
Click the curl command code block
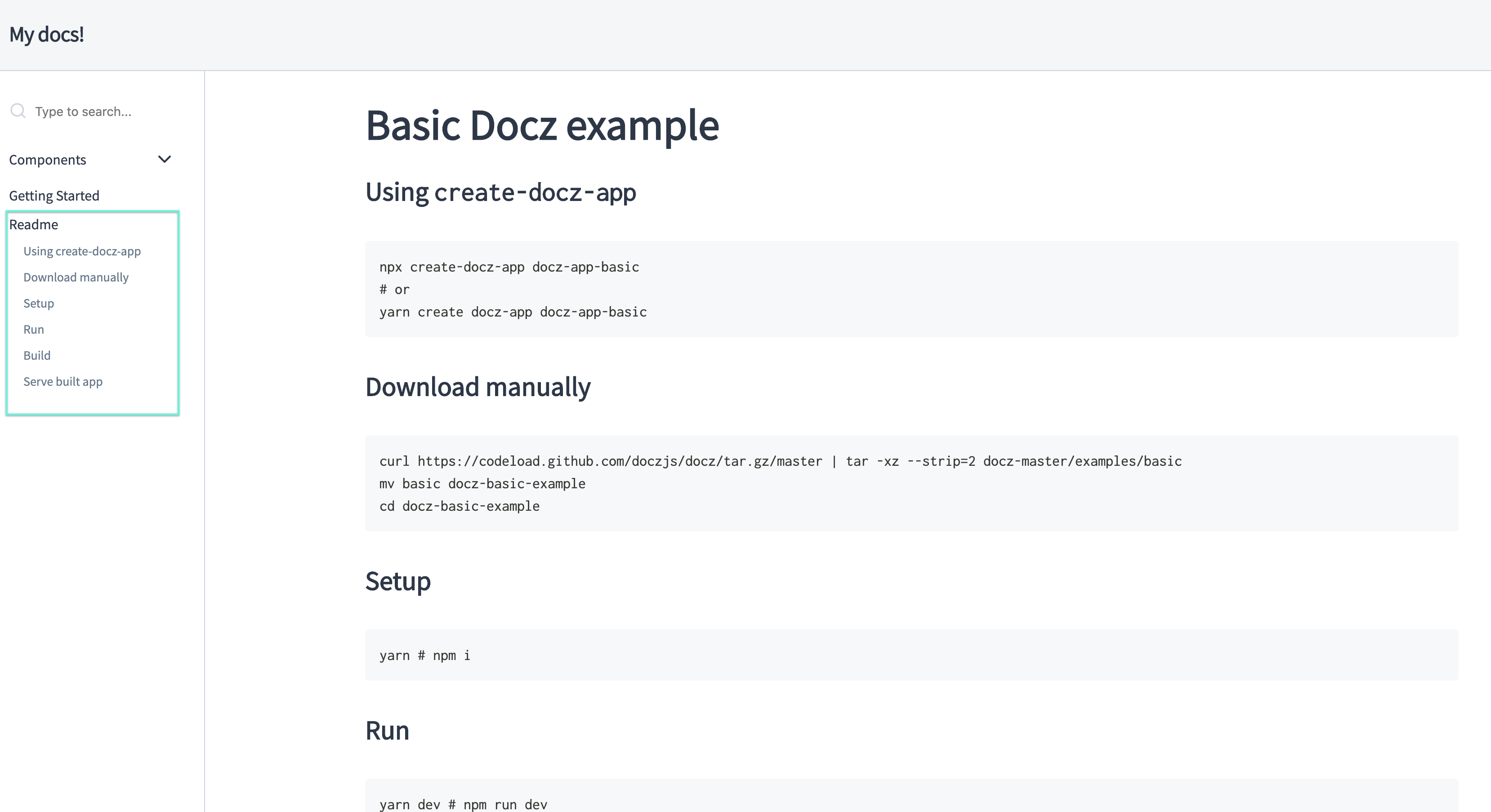(x=911, y=483)
